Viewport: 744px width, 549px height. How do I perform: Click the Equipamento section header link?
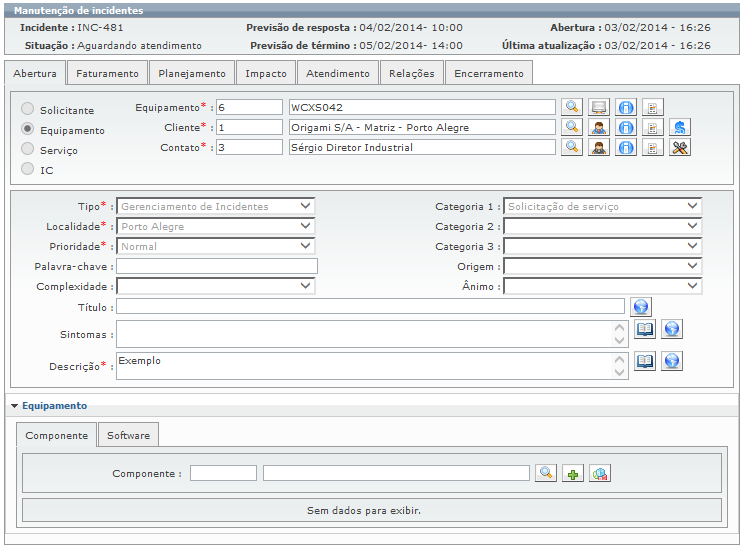point(55,406)
